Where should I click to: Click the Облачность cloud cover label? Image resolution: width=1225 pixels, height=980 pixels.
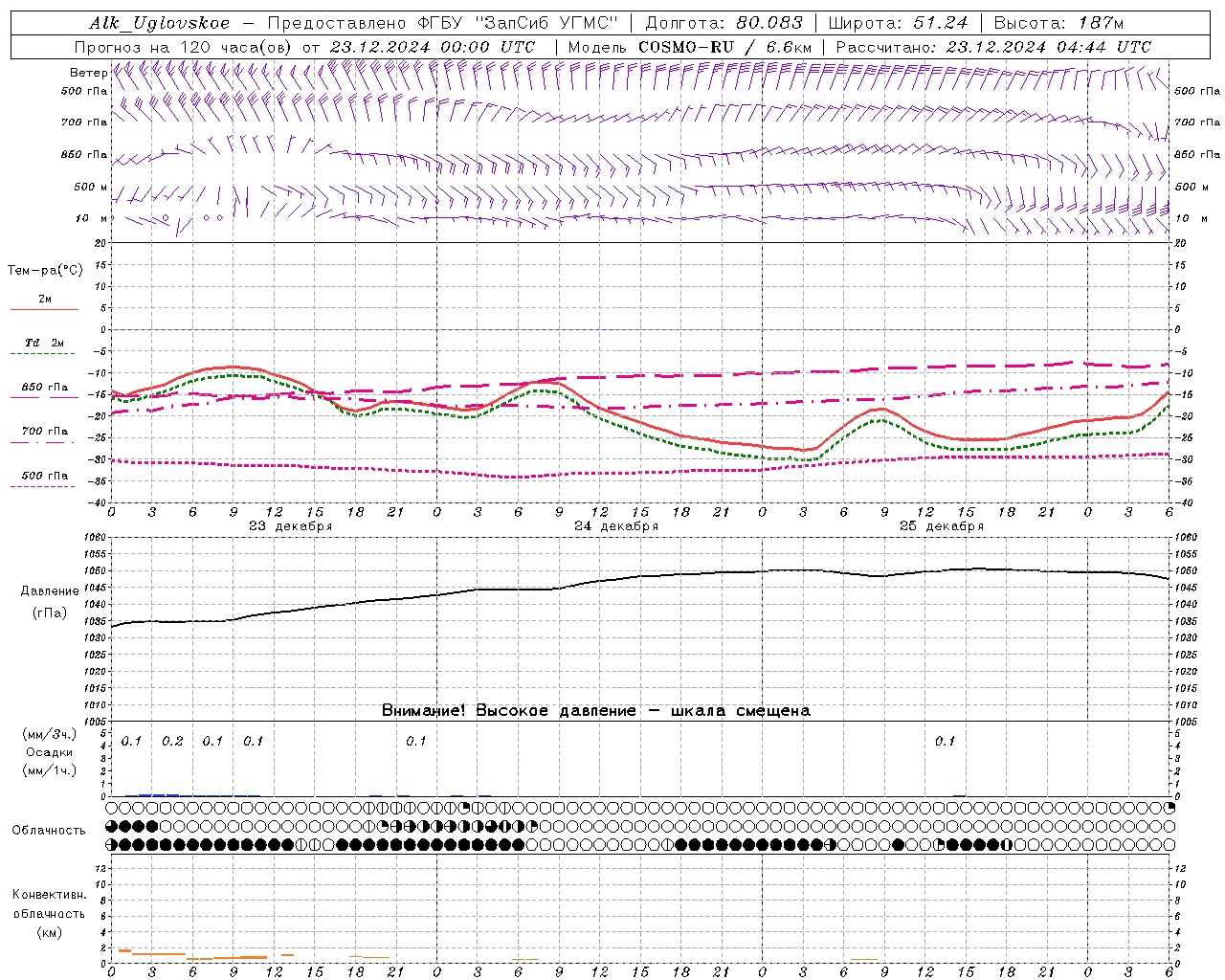49,830
